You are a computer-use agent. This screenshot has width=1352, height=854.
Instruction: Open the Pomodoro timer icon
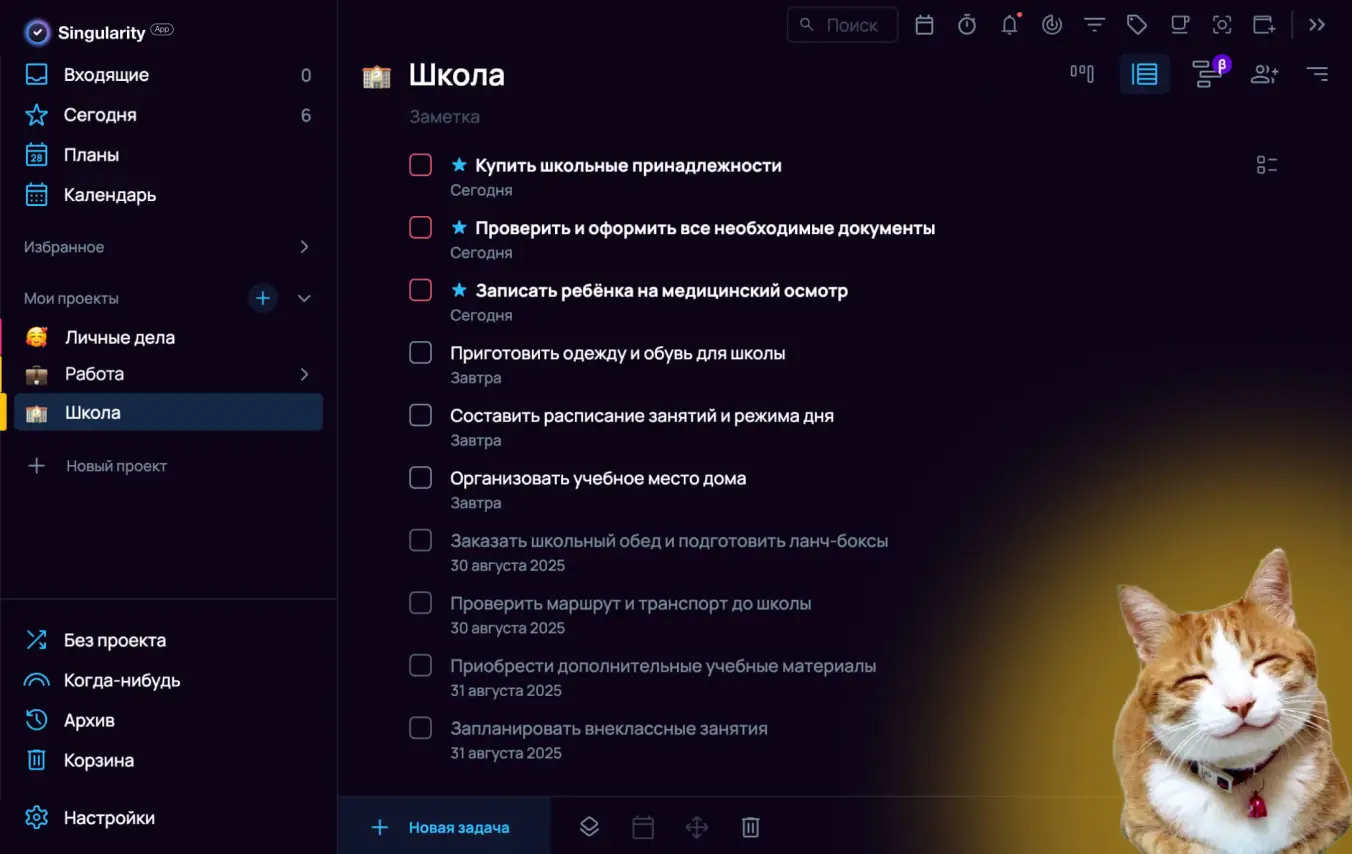pos(967,25)
